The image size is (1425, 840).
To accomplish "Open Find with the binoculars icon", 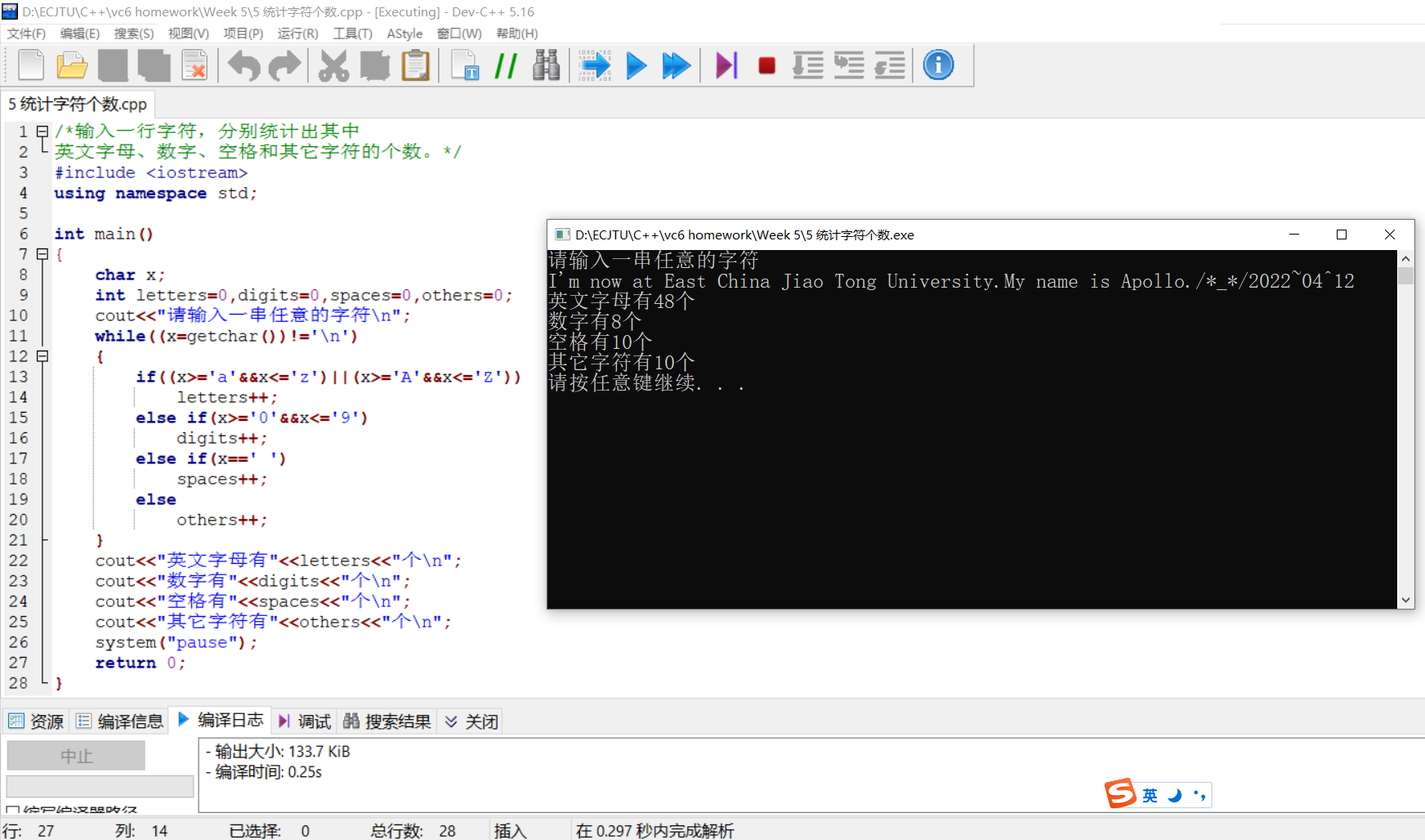I will [x=546, y=65].
